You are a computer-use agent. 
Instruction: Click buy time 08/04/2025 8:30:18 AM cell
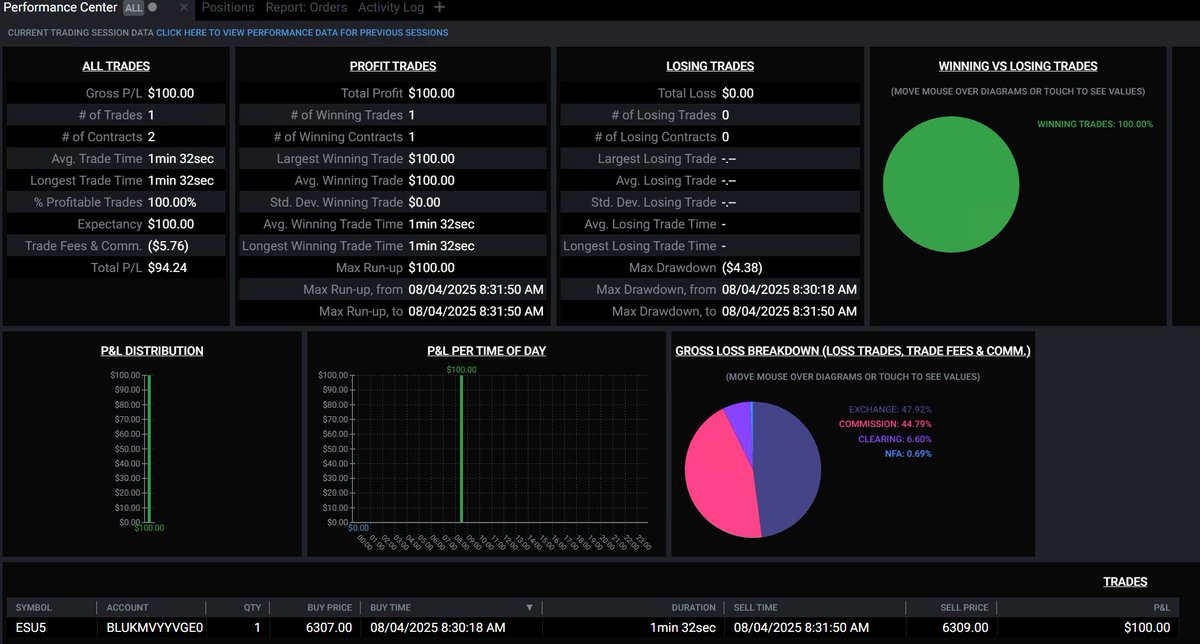[437, 628]
